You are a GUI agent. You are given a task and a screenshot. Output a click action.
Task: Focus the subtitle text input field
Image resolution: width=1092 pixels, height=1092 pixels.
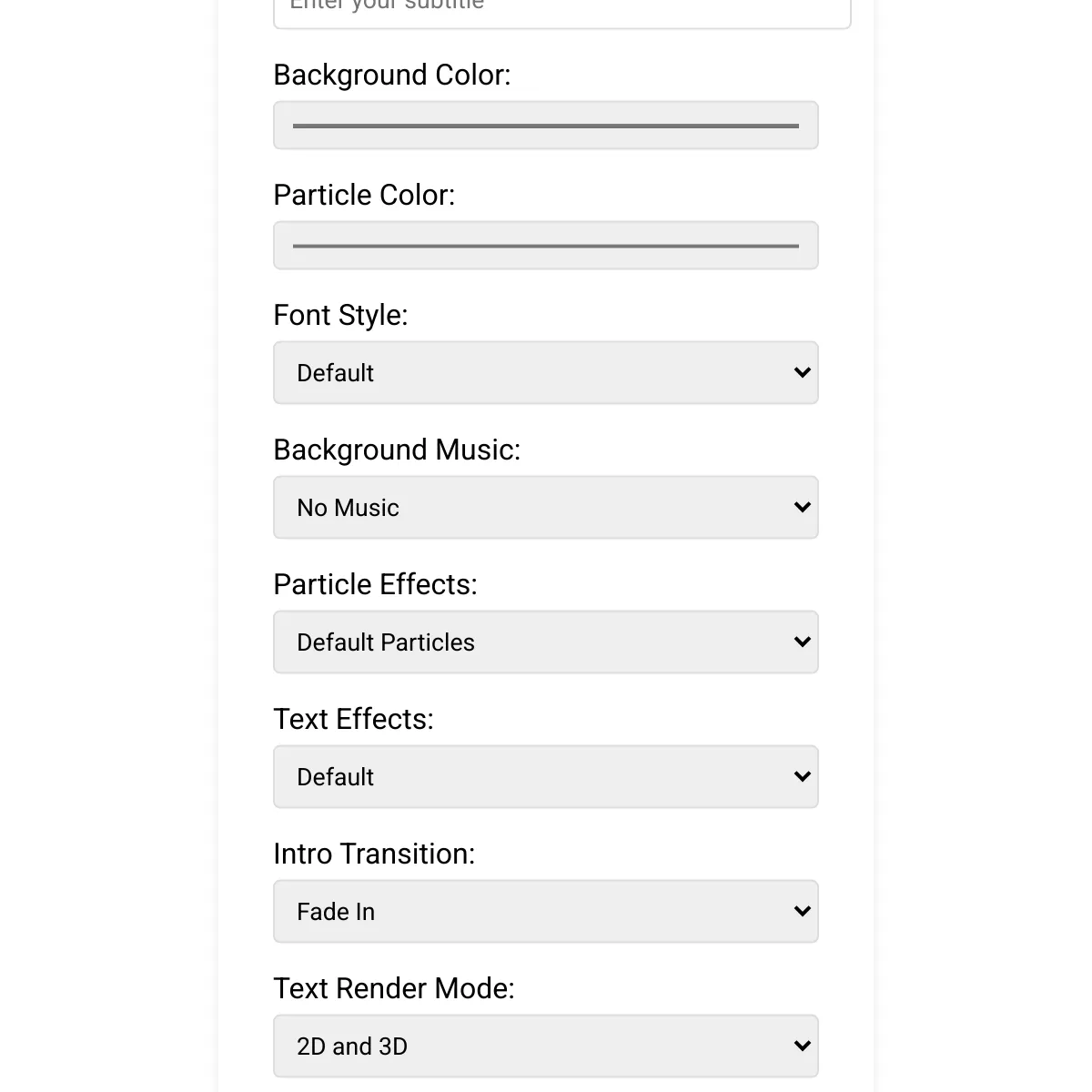pos(562,11)
